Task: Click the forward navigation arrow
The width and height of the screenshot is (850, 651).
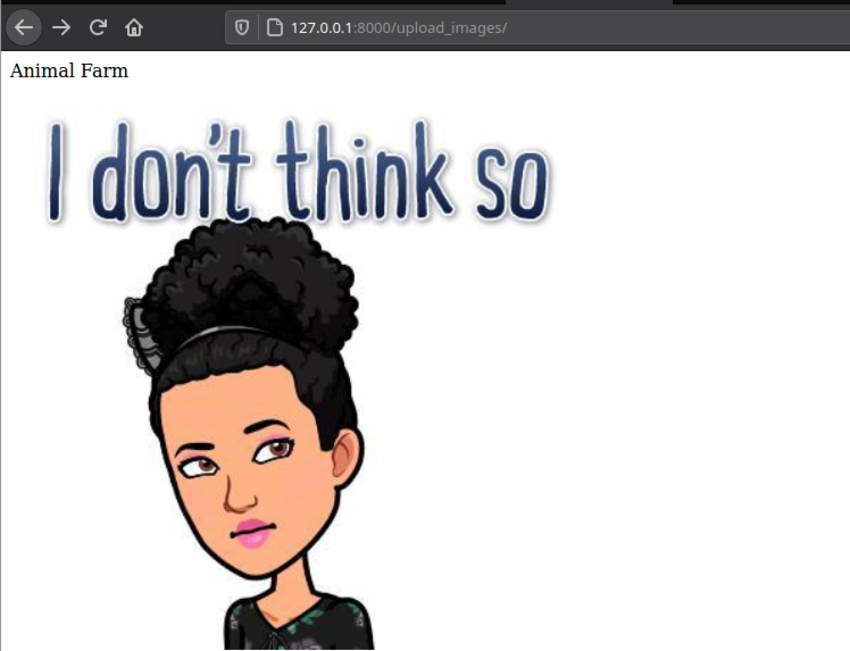Action: coord(61,28)
